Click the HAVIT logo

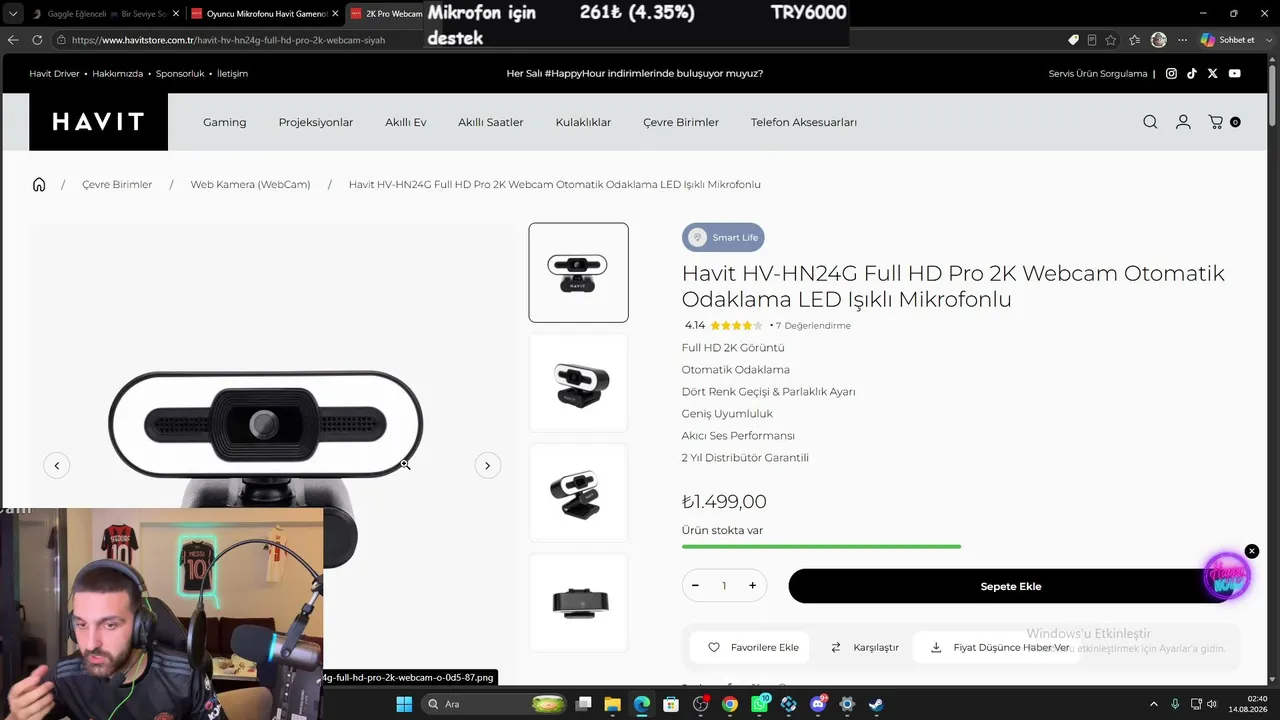tap(98, 122)
